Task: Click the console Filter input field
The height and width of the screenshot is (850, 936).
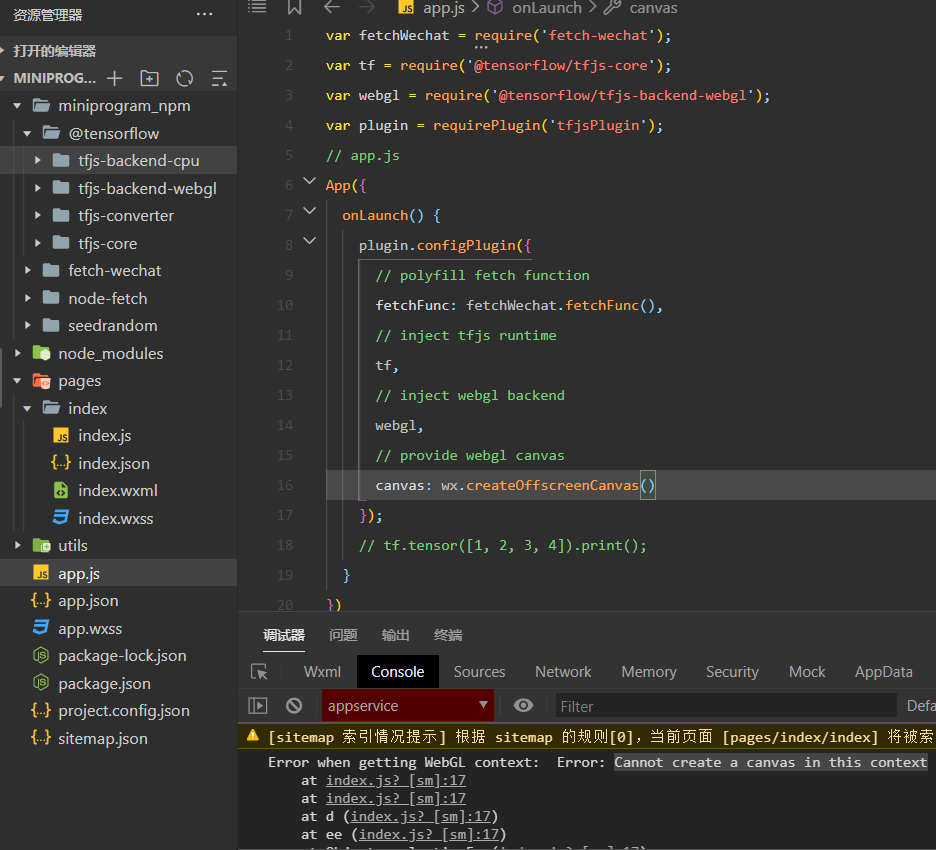Action: click(725, 706)
